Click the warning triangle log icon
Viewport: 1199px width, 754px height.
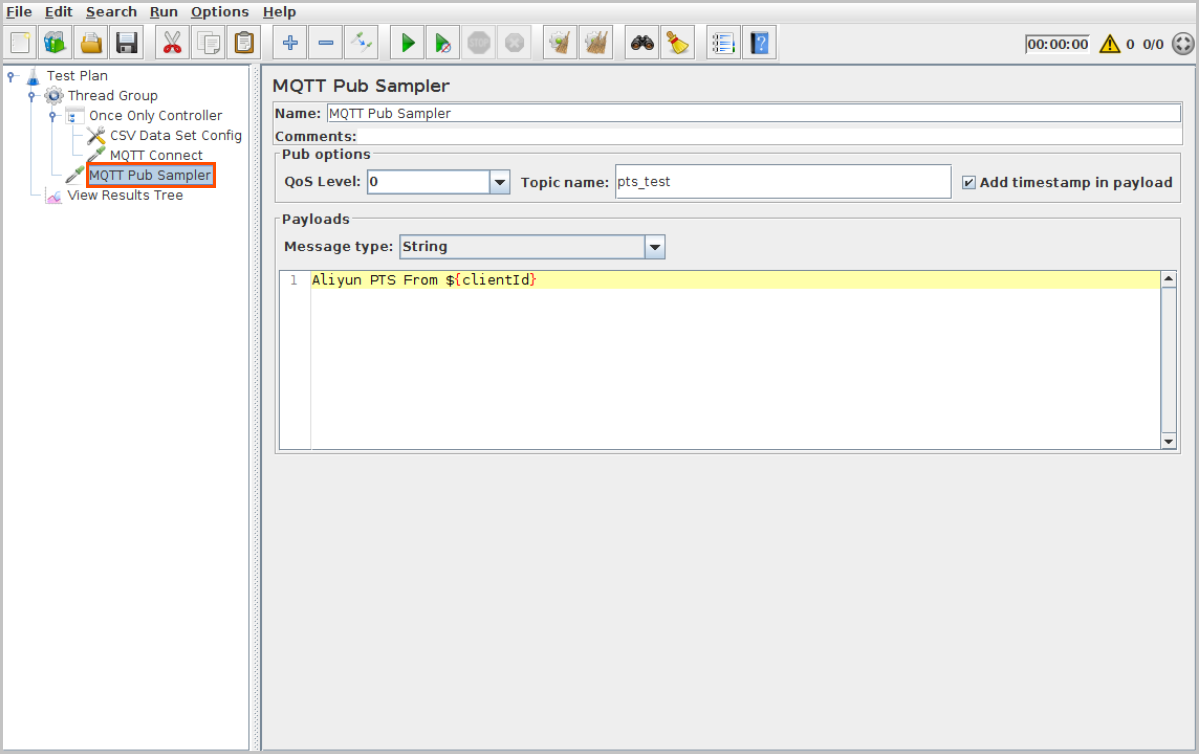[x=1110, y=44]
